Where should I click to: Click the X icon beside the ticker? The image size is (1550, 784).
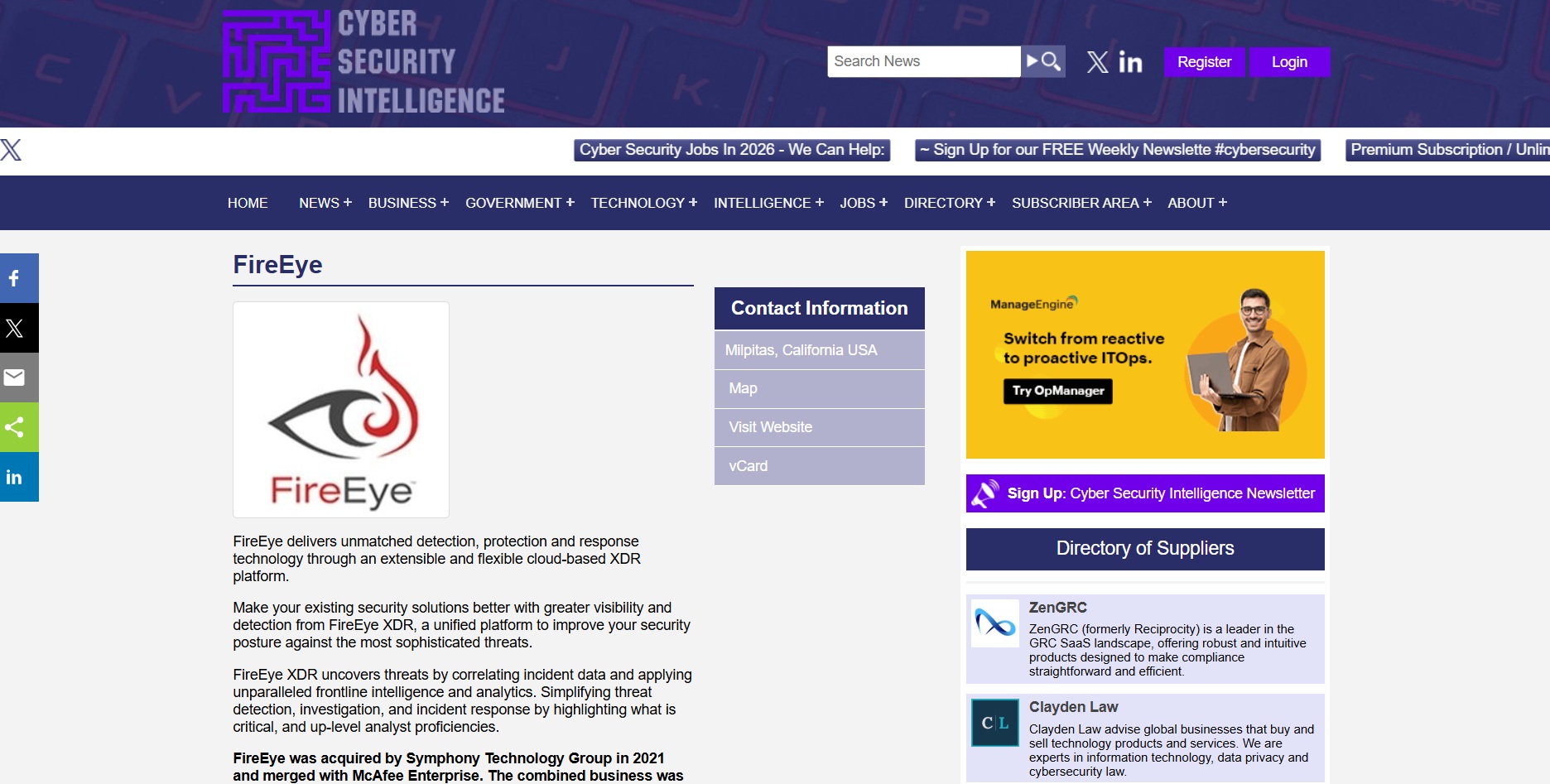(11, 150)
